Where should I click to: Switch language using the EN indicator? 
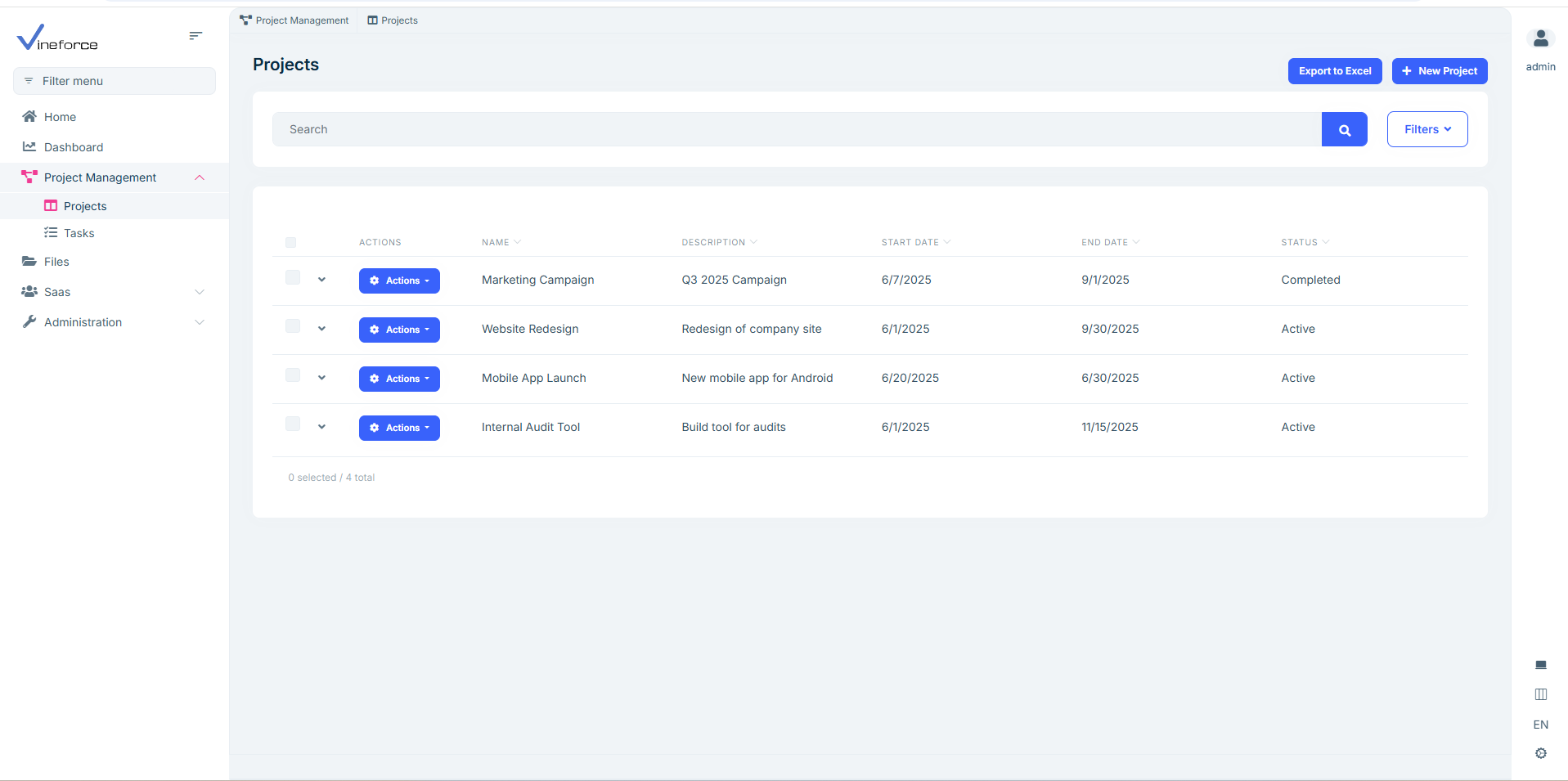tap(1540, 725)
